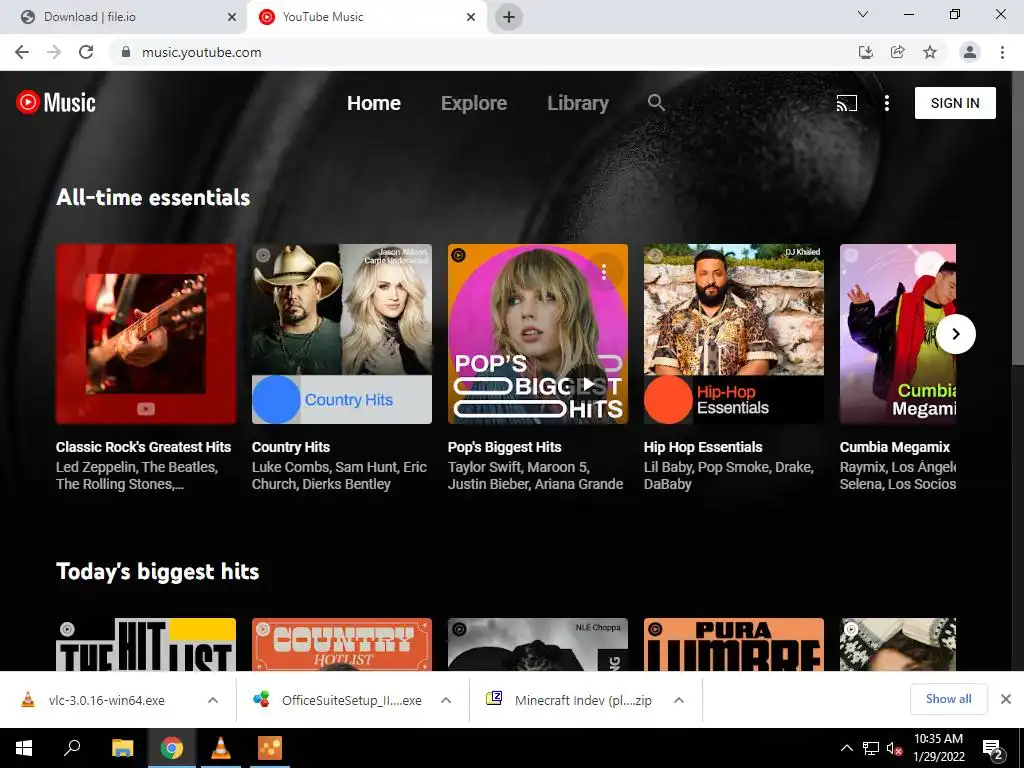1024x768 pixels.
Task: Go back with the browser back arrow
Action: (22, 52)
